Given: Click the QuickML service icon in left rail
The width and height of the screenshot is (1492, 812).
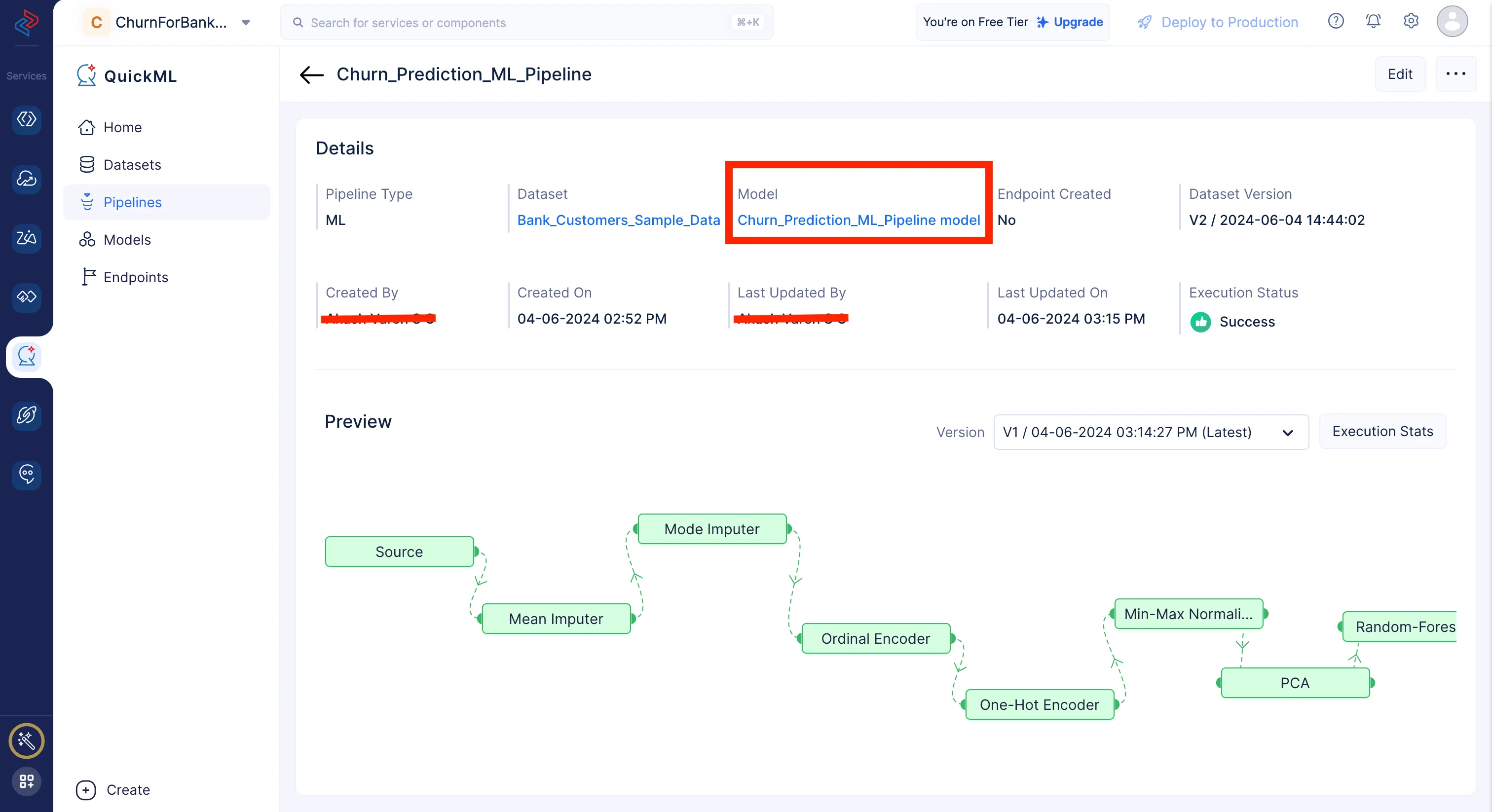Looking at the screenshot, I should coord(27,356).
